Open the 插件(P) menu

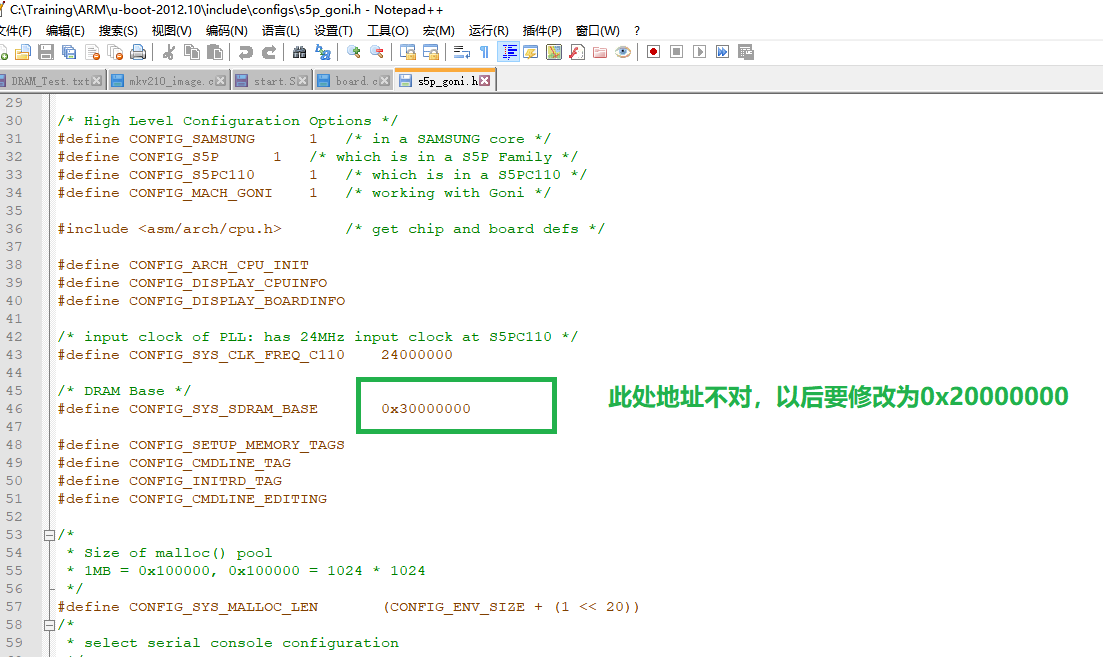pos(542,31)
